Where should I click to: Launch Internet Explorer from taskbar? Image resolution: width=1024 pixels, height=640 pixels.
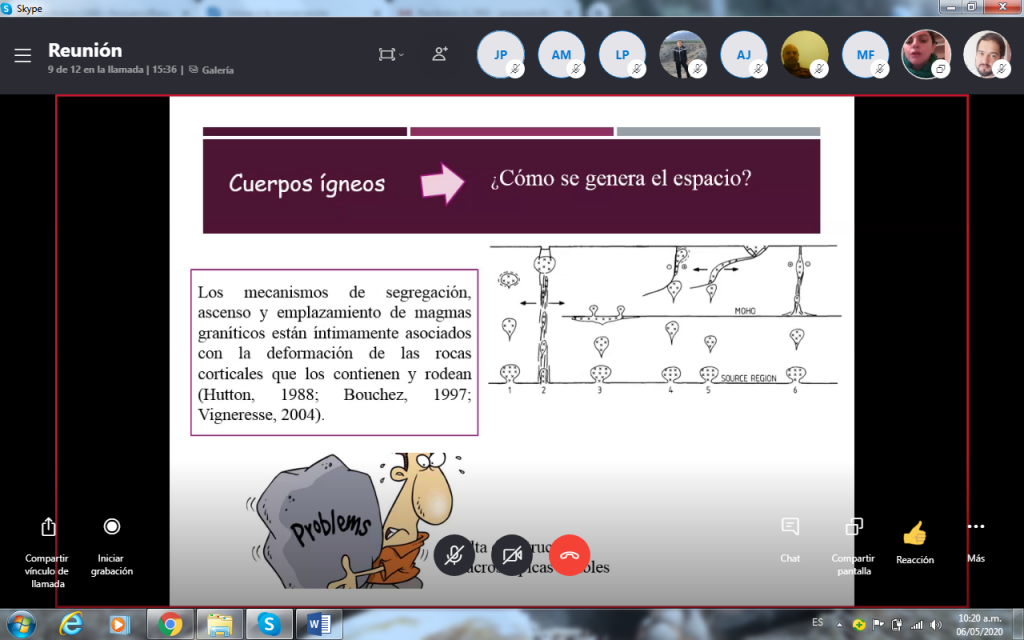click(71, 625)
